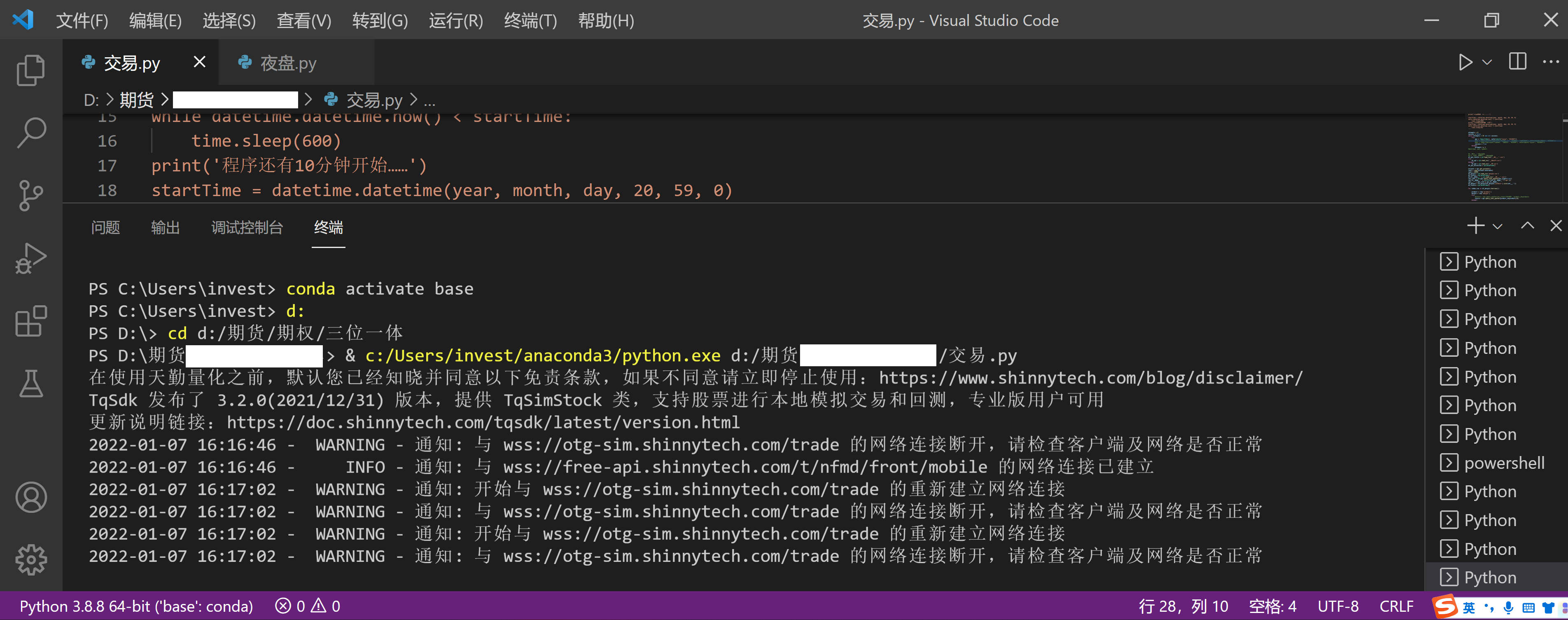Open the Run and Debug view
This screenshot has width=1568, height=620.
[x=31, y=258]
